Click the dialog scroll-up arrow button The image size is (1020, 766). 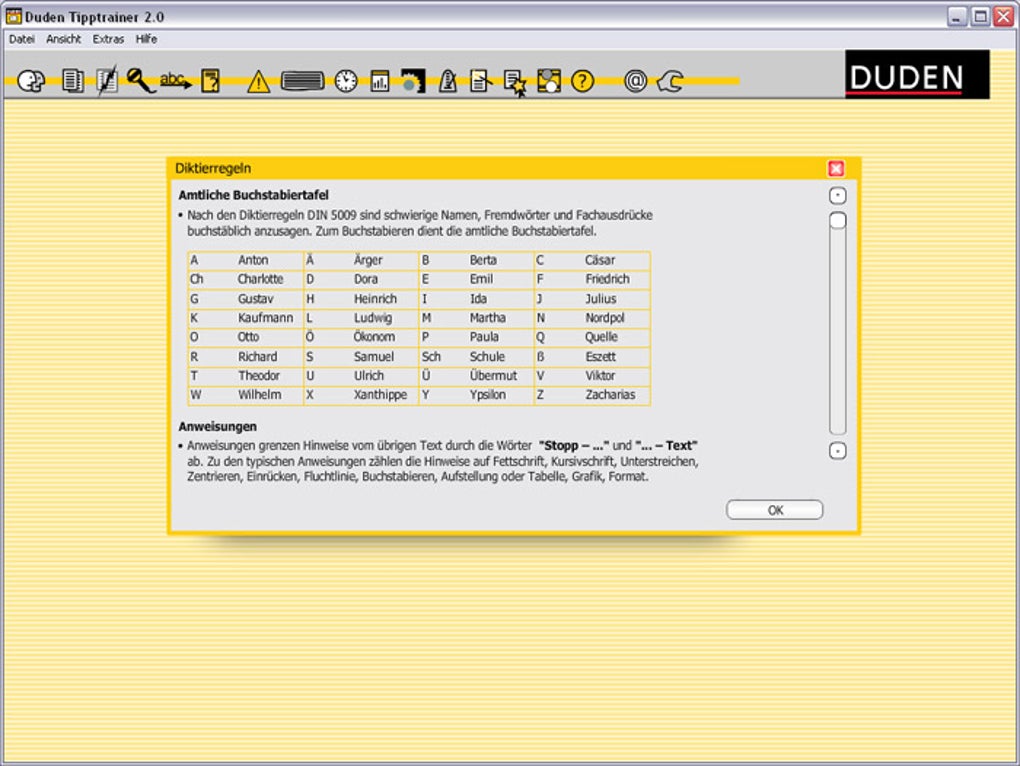837,196
